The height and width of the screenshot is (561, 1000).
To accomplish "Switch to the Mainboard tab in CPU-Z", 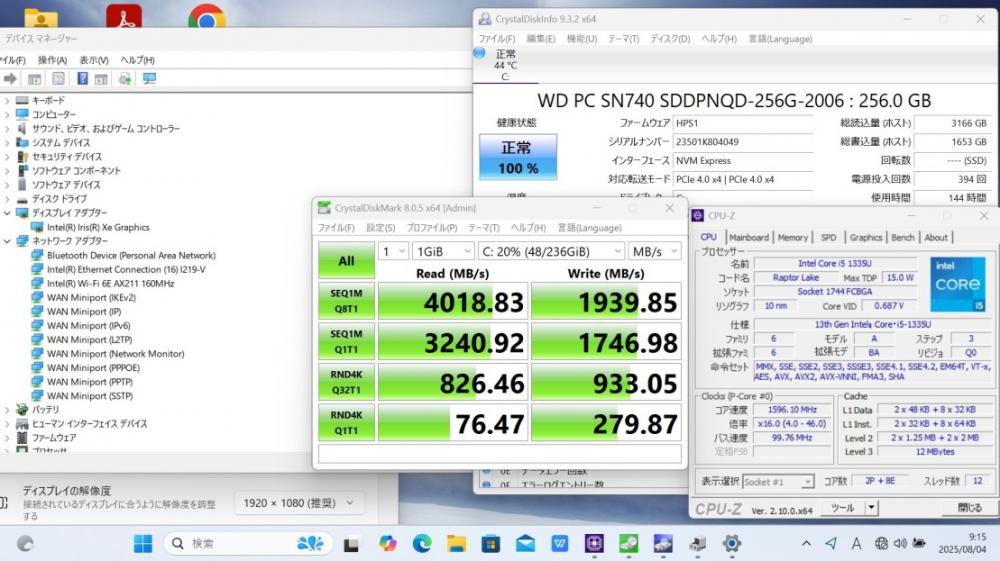I will [749, 237].
